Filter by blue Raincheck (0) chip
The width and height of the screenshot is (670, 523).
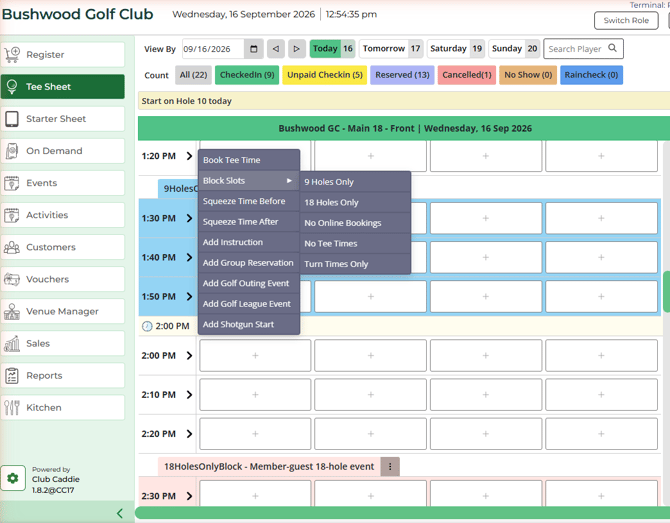click(x=591, y=75)
